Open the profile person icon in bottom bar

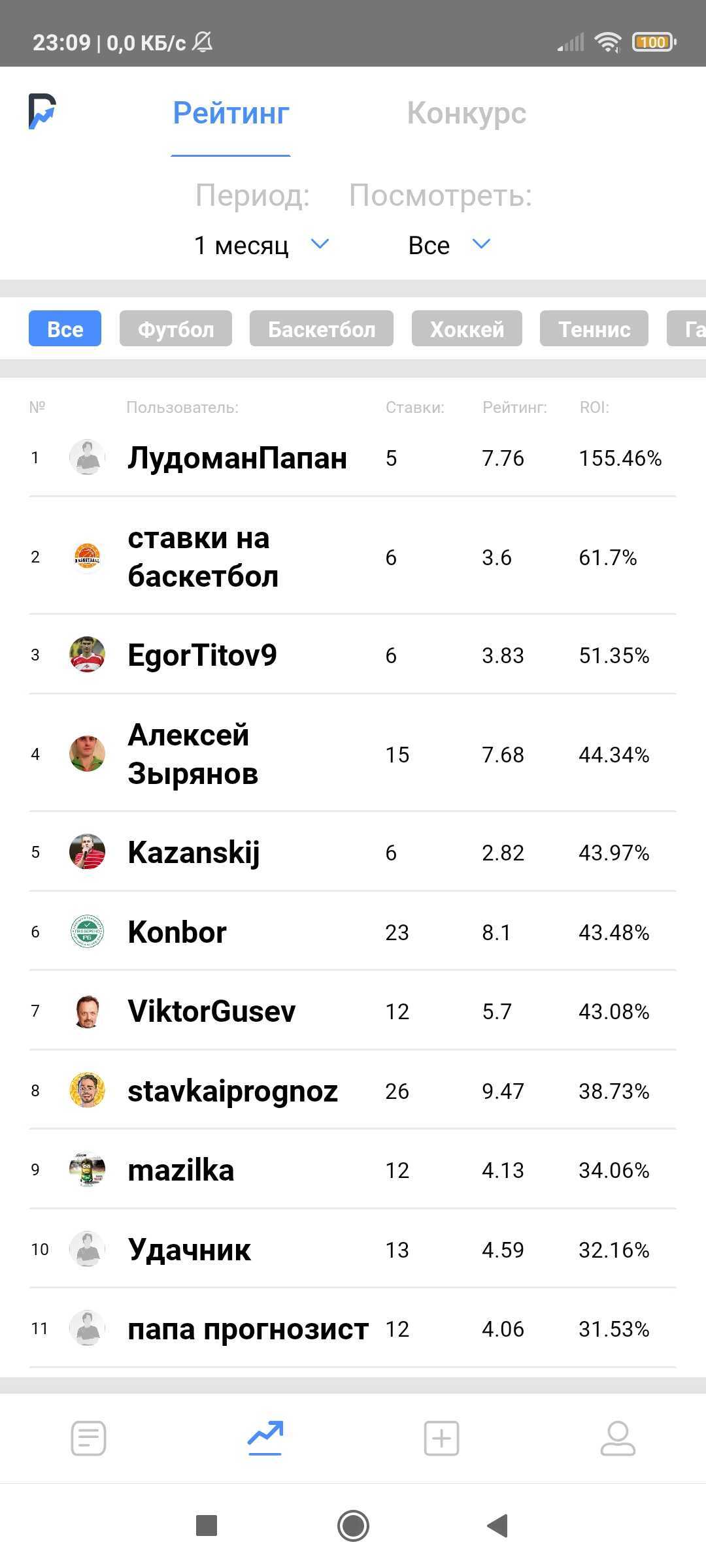[x=618, y=1437]
